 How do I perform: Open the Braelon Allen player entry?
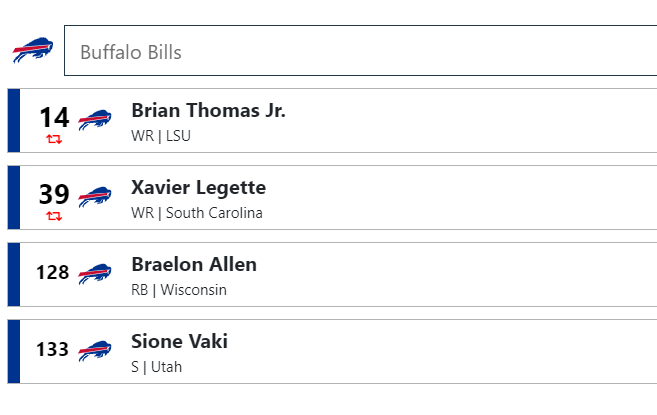[332, 275]
